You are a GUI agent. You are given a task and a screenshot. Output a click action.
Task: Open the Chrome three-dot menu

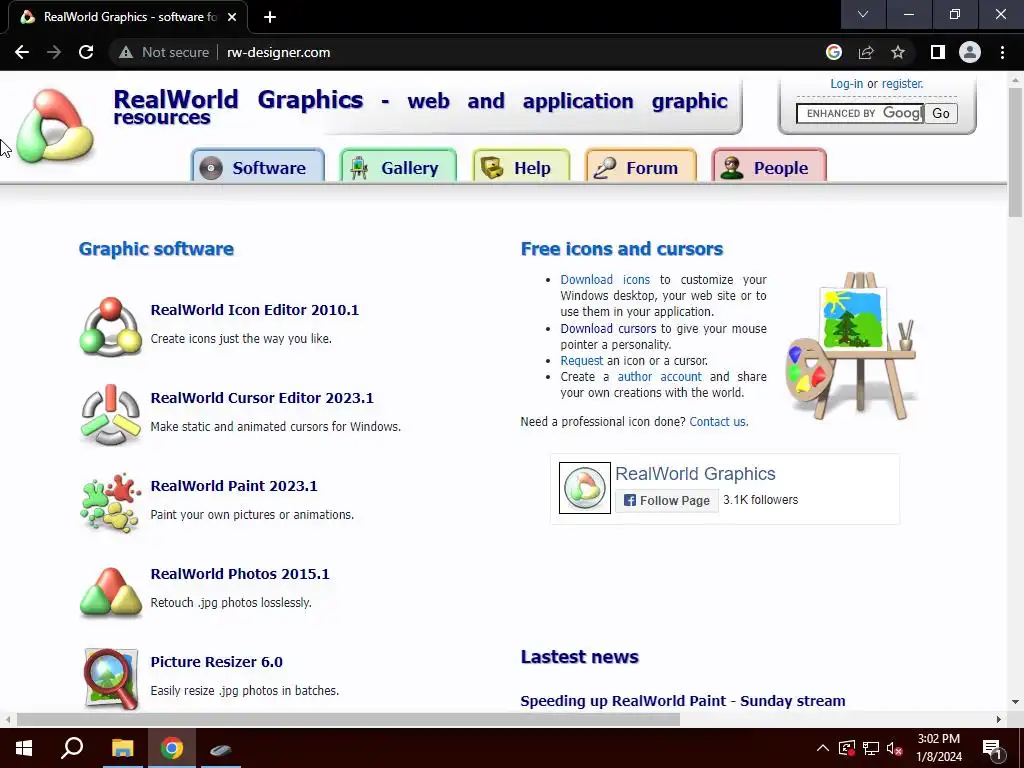1002,52
